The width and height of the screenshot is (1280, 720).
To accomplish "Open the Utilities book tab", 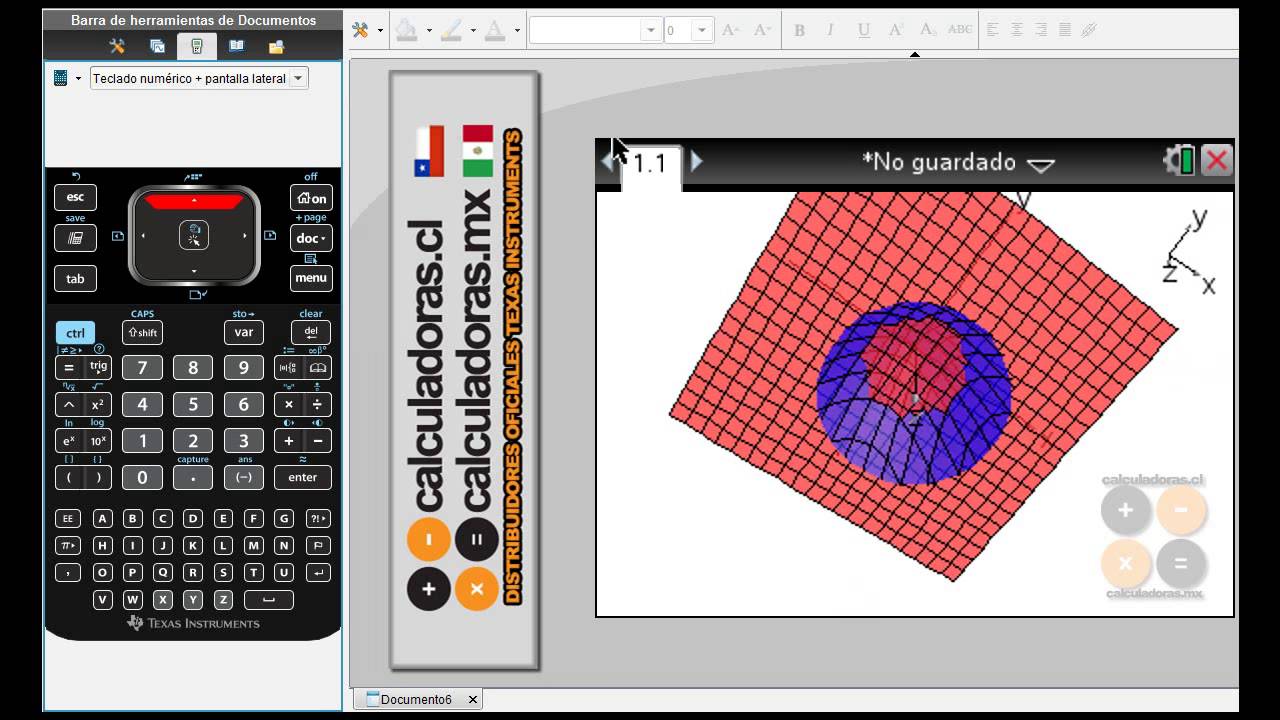I will tap(236, 46).
